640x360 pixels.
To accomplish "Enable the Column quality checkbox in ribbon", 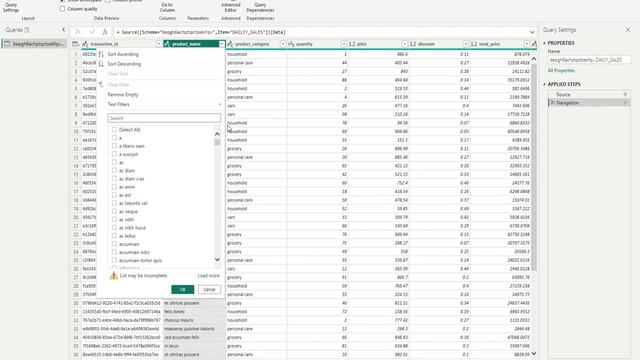I will [x=62, y=9].
